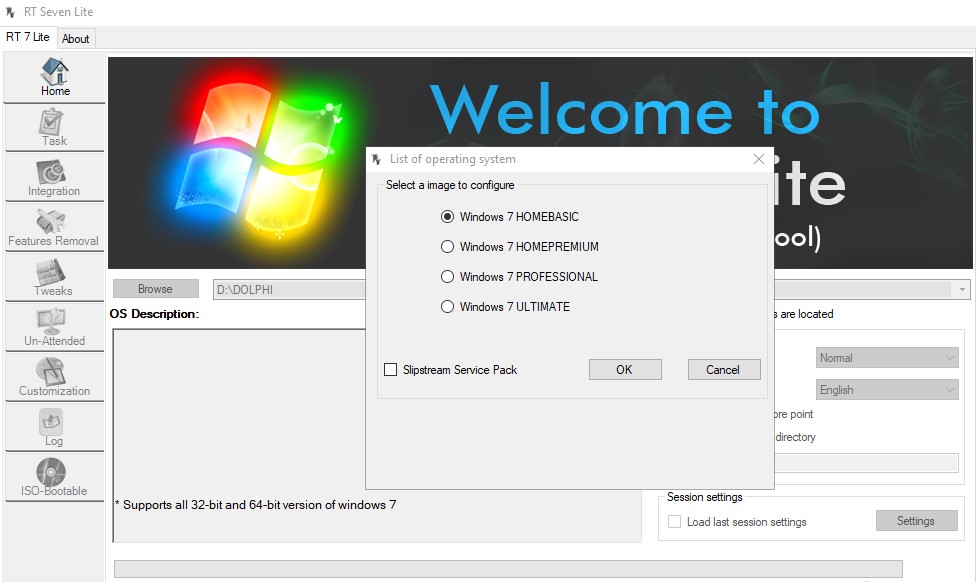Open Features Removal in the sidebar
Image resolution: width=976 pixels, height=582 pixels.
(x=54, y=228)
